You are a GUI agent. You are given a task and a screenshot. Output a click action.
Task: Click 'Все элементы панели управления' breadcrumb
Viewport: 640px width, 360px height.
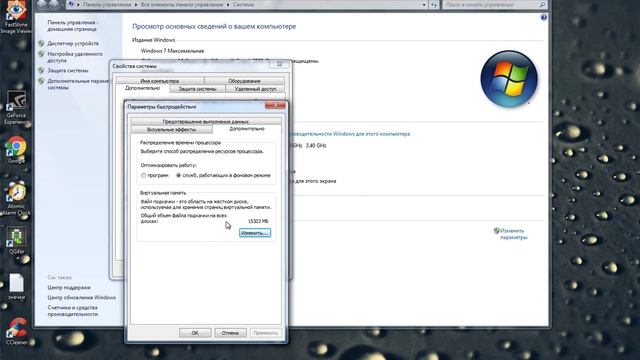click(182, 5)
